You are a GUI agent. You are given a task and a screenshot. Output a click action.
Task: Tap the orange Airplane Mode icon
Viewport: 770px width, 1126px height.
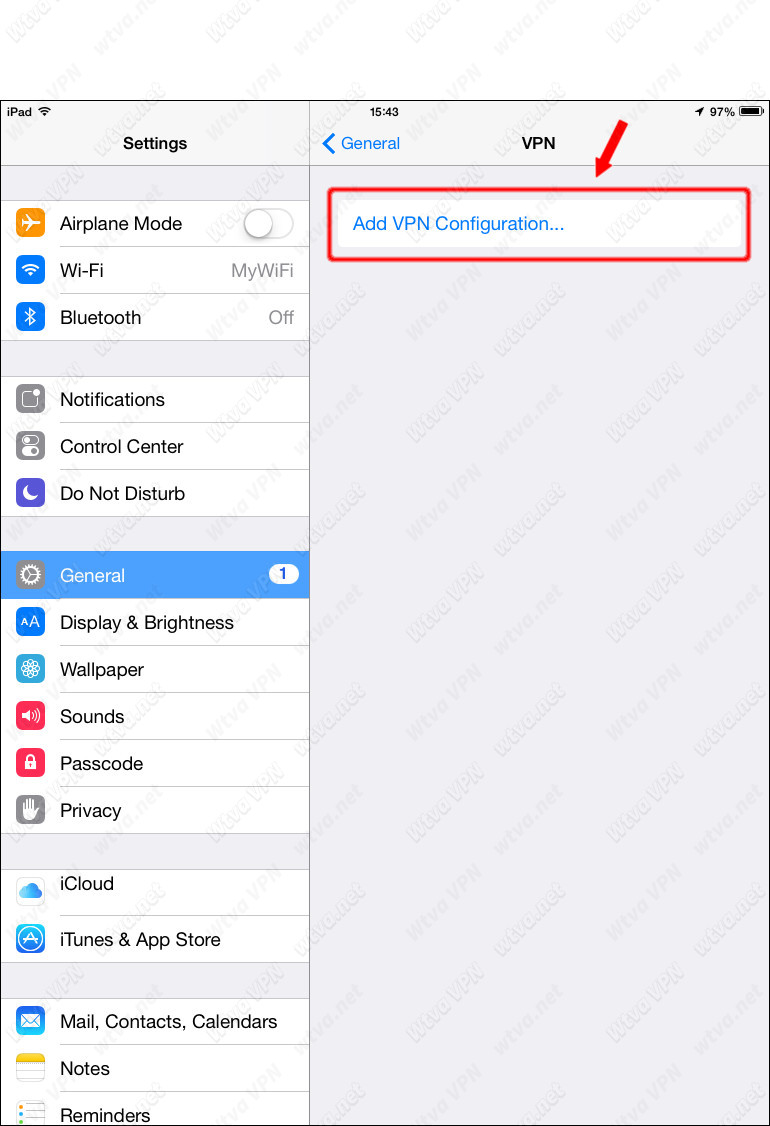tap(30, 223)
